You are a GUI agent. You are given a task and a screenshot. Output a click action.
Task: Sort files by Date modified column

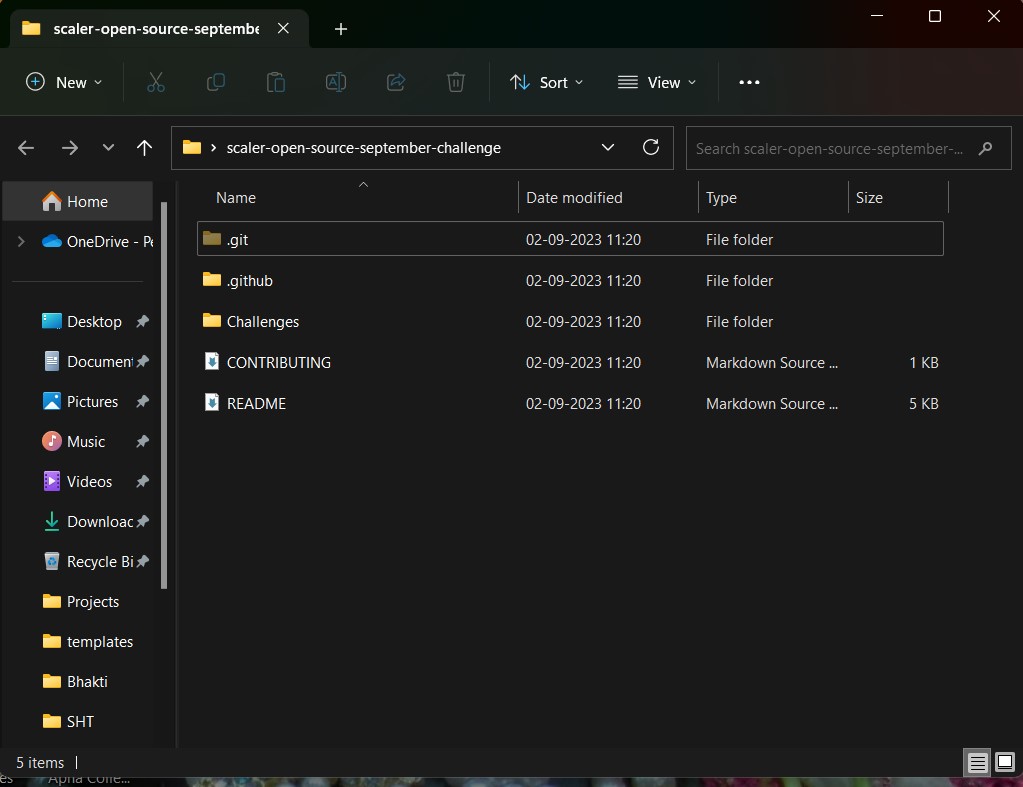click(x=574, y=198)
